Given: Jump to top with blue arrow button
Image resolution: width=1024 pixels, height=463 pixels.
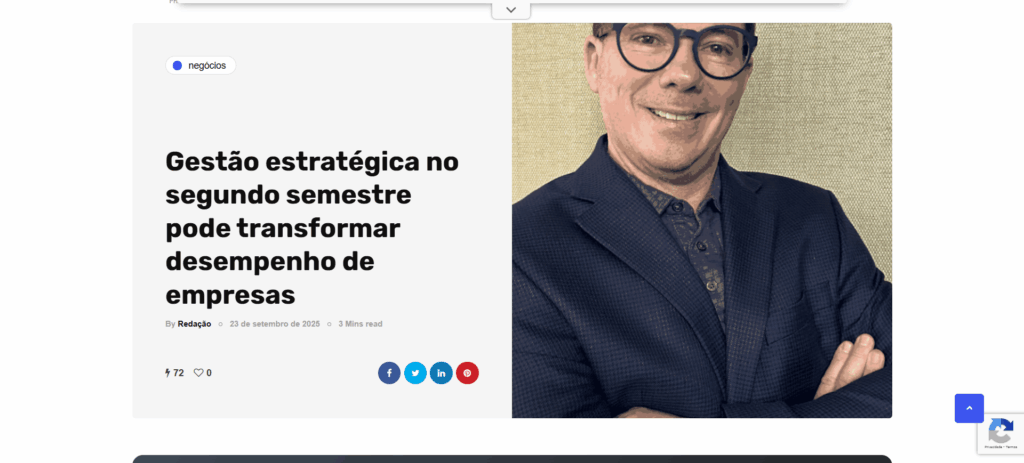Looking at the screenshot, I should coord(969,408).
